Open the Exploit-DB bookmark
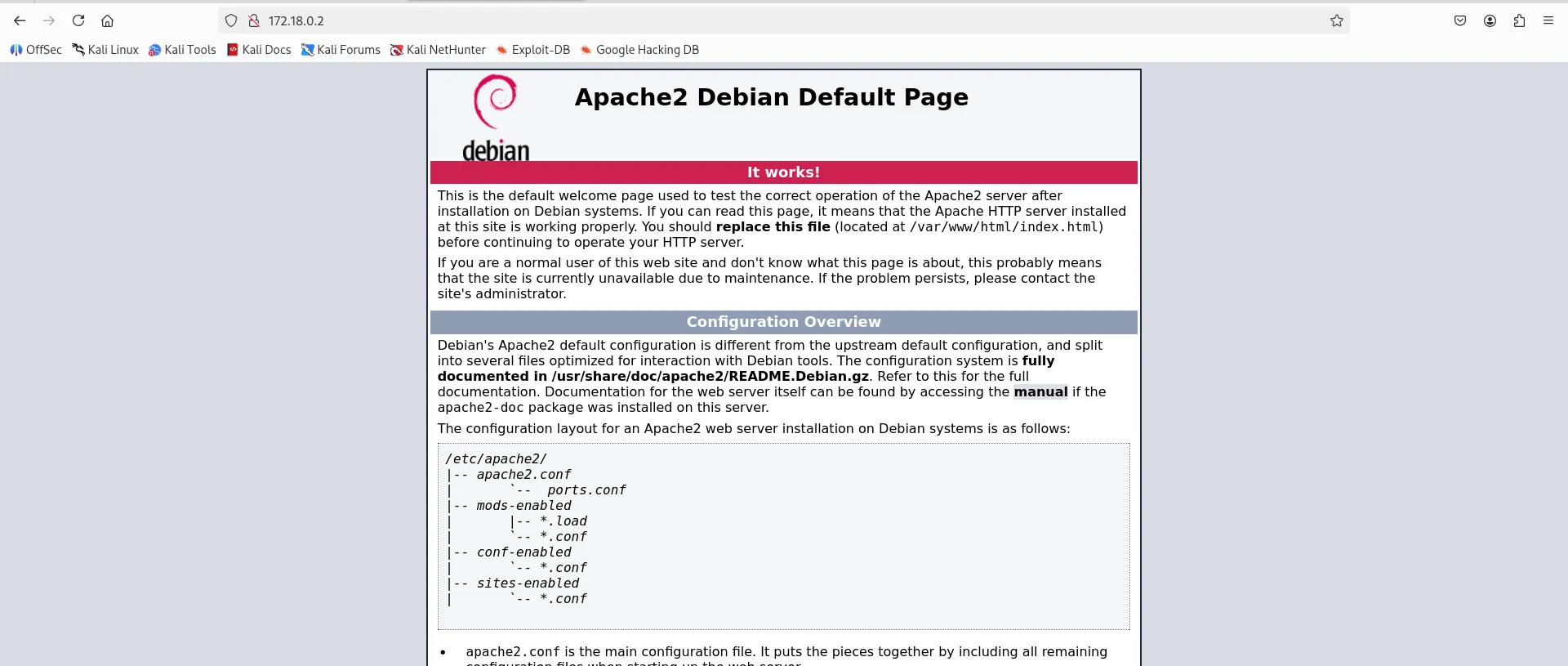The height and width of the screenshot is (666, 1568). [x=532, y=50]
